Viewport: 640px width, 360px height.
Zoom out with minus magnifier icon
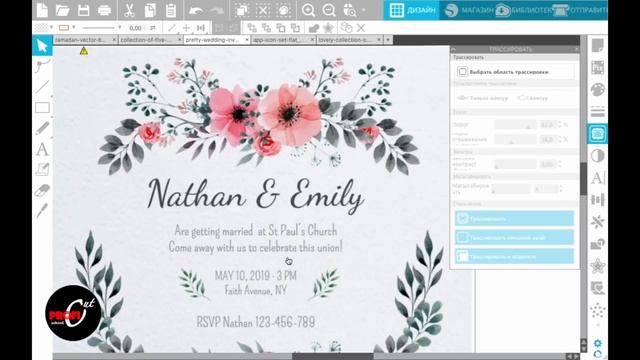click(x=329, y=10)
